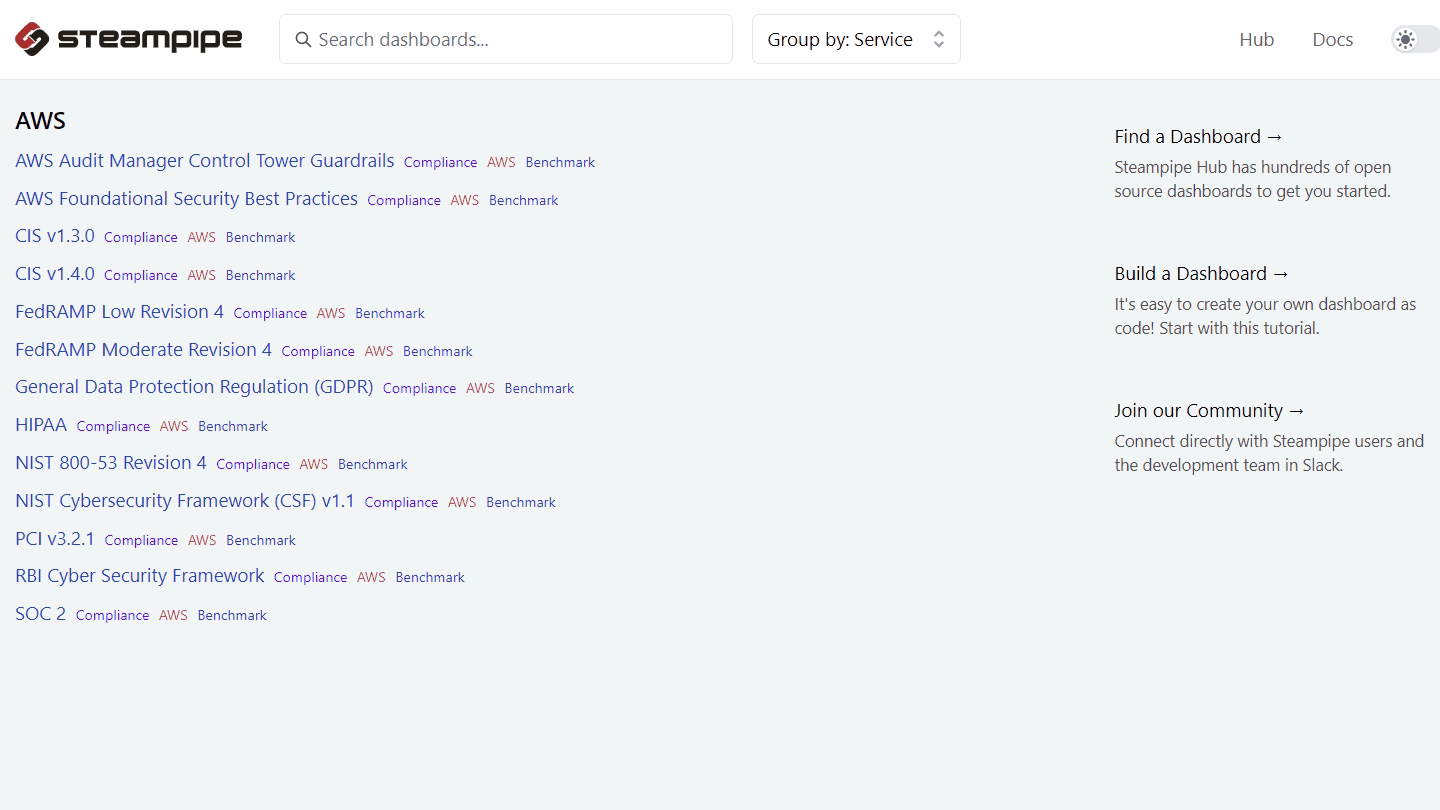The width and height of the screenshot is (1440, 810).
Task: Click Compliance tag on FedRAMP Low row
Action: tap(270, 313)
